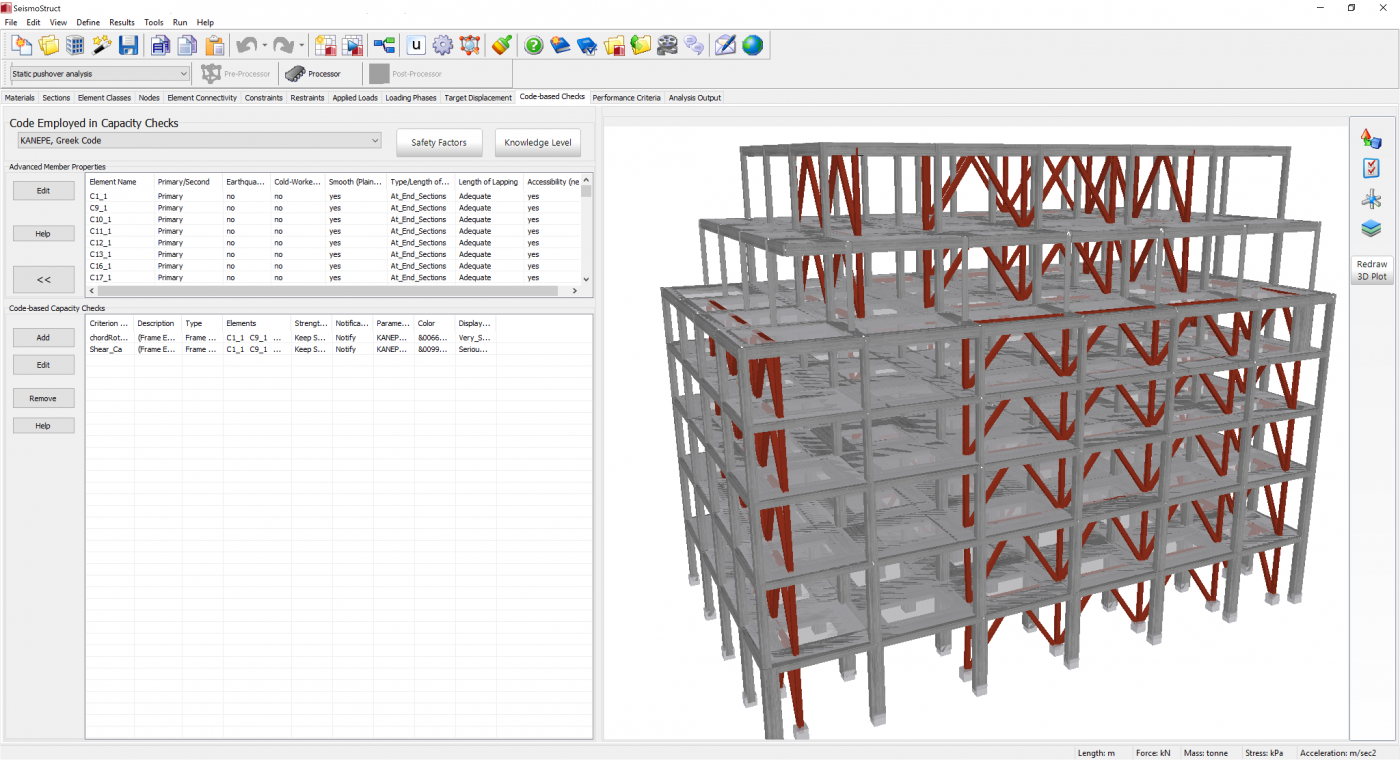
Task: Switch to the Target Displacement tab
Action: (478, 98)
